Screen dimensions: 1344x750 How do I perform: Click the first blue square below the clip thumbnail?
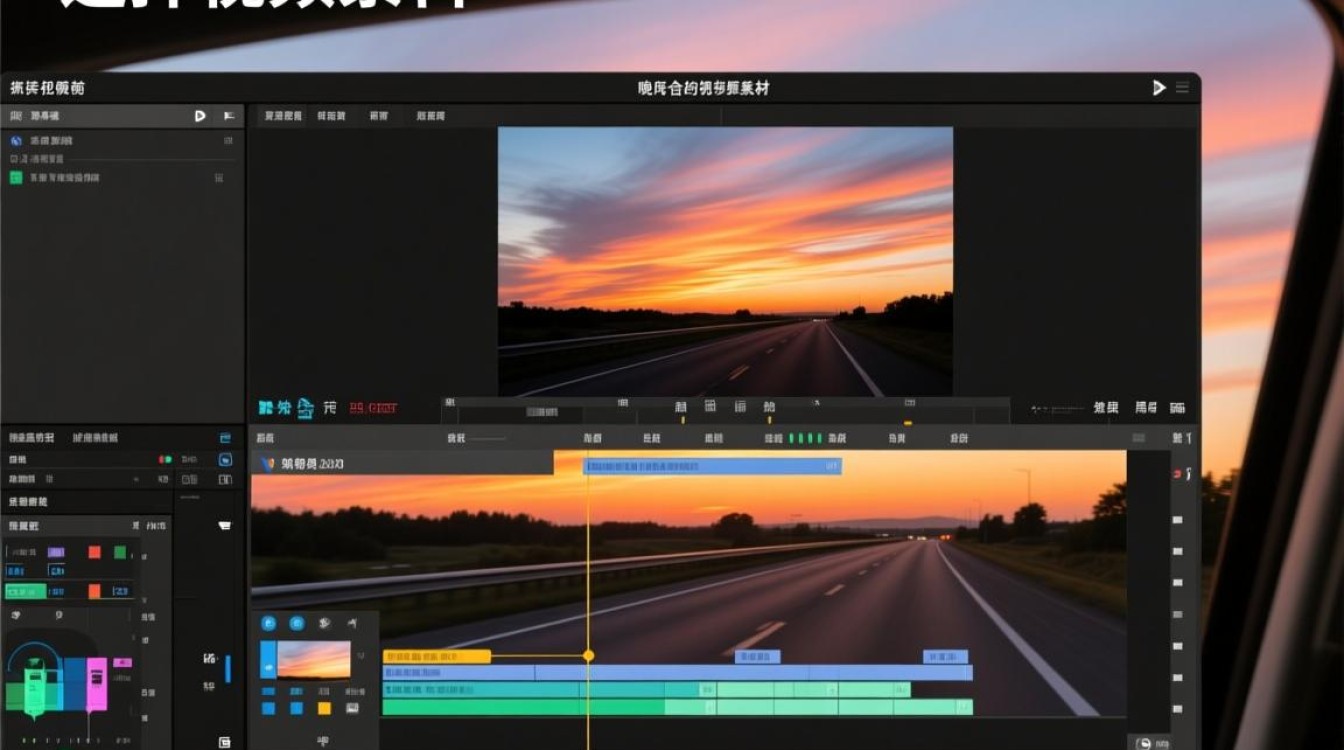click(268, 708)
